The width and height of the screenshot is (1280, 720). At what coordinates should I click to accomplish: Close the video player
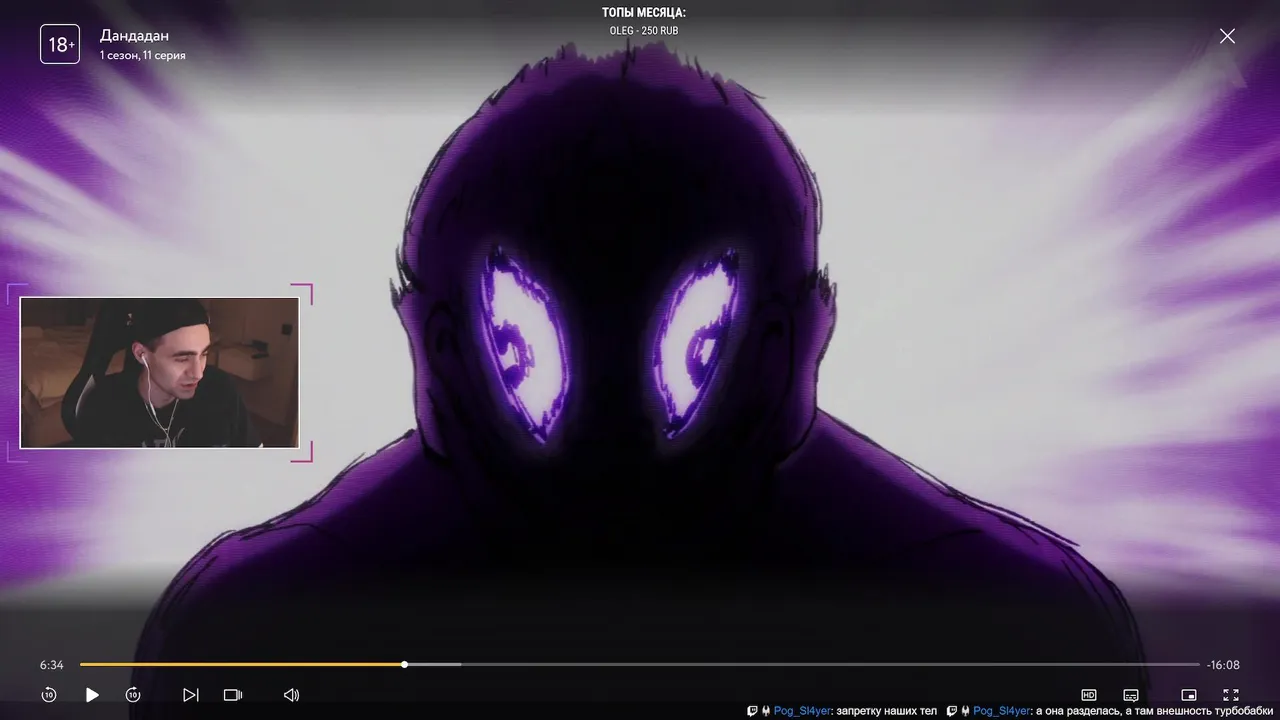point(1227,36)
